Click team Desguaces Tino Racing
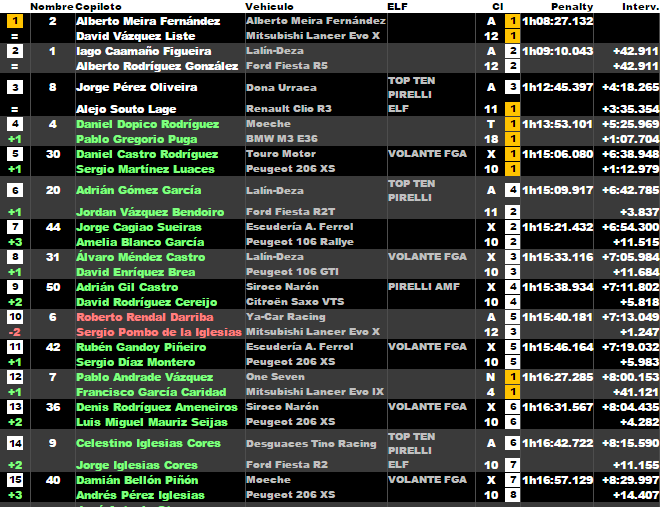This screenshot has width=665, height=507. [311, 444]
